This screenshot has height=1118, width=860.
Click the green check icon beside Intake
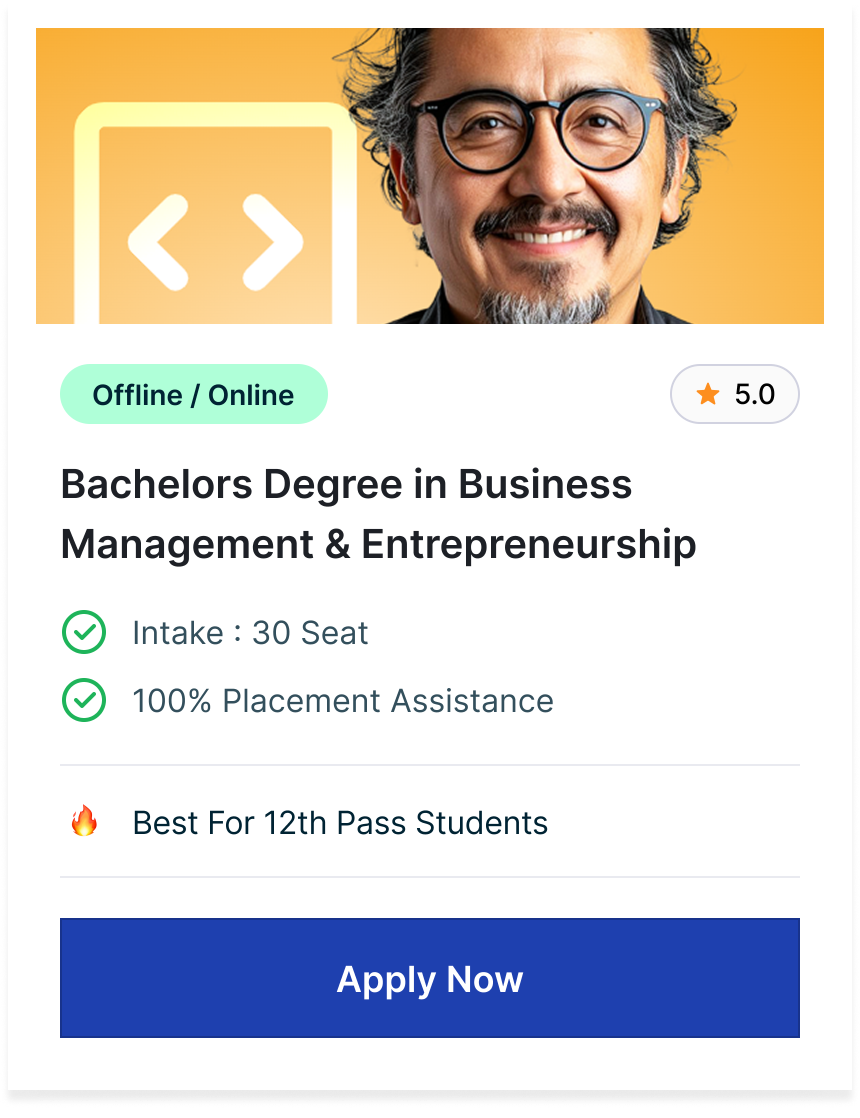point(84,633)
